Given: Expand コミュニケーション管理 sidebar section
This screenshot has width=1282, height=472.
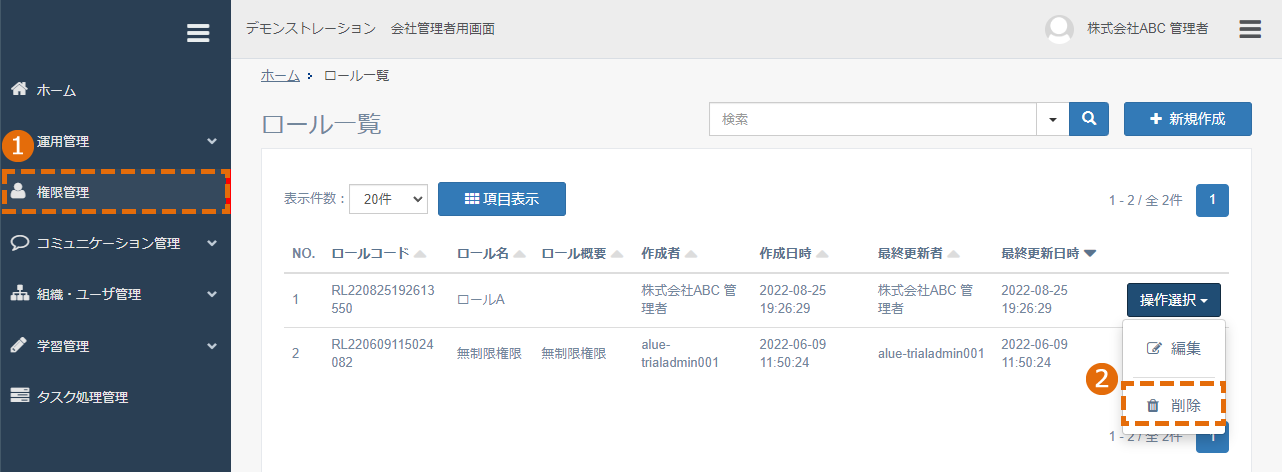Looking at the screenshot, I should click(115, 243).
